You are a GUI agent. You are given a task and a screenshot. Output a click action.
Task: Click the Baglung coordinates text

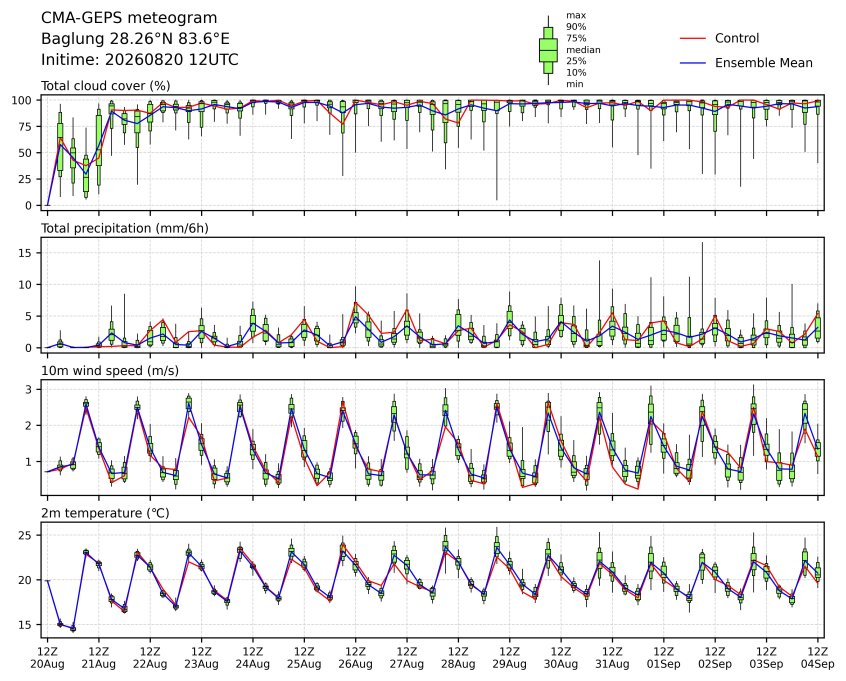(135, 39)
